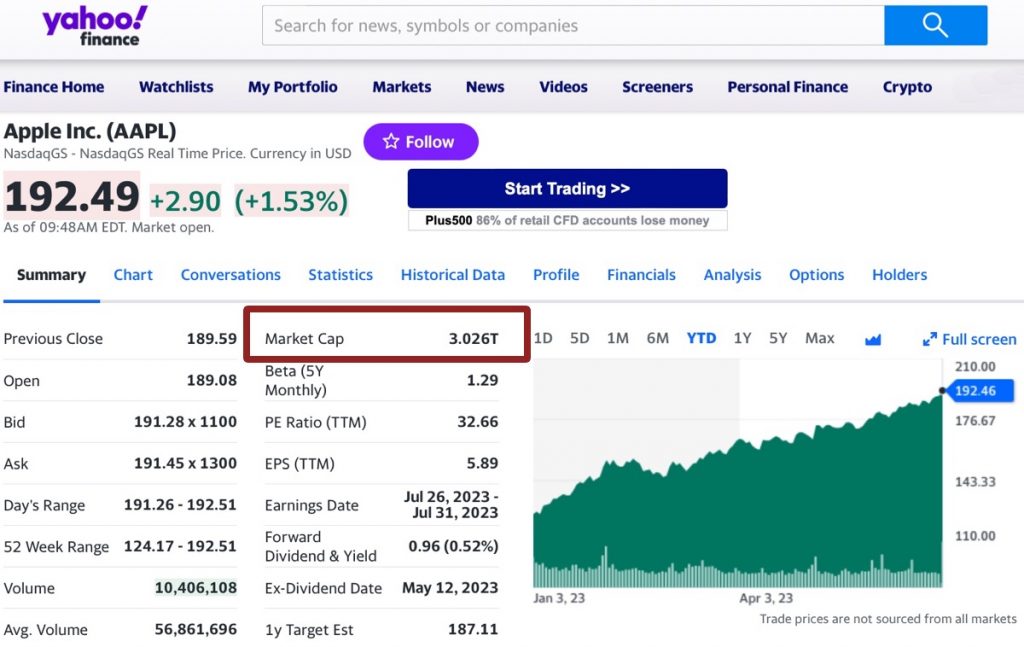Switch to the Chart tab

point(133,275)
